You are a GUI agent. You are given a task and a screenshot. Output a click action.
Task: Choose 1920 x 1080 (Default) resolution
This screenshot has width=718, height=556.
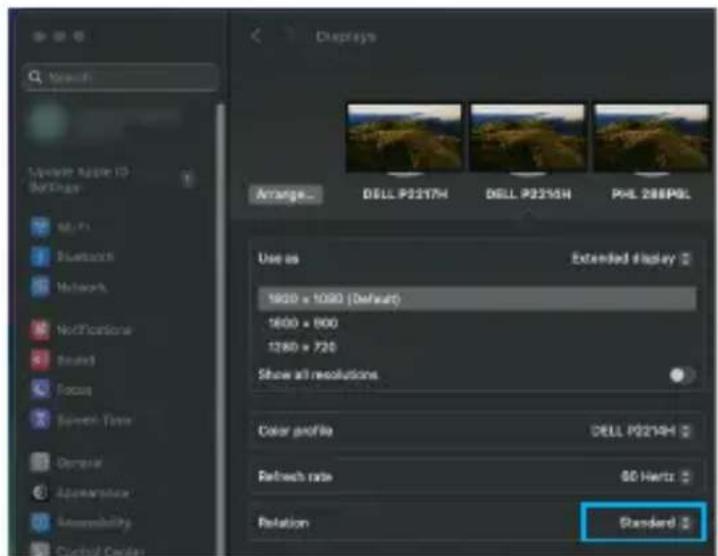pyautogui.click(x=477, y=299)
